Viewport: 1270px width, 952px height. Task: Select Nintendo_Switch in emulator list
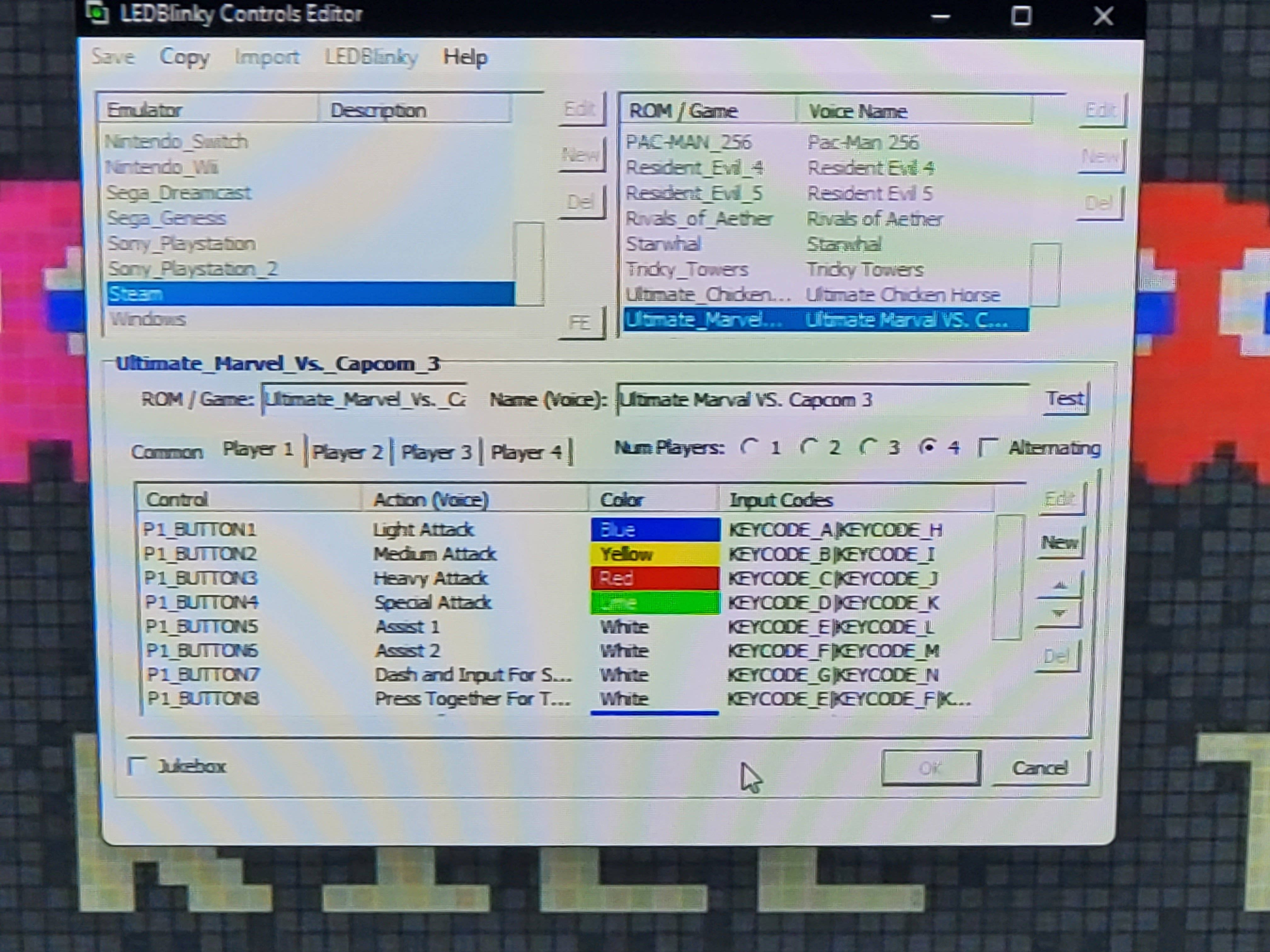(x=309, y=141)
